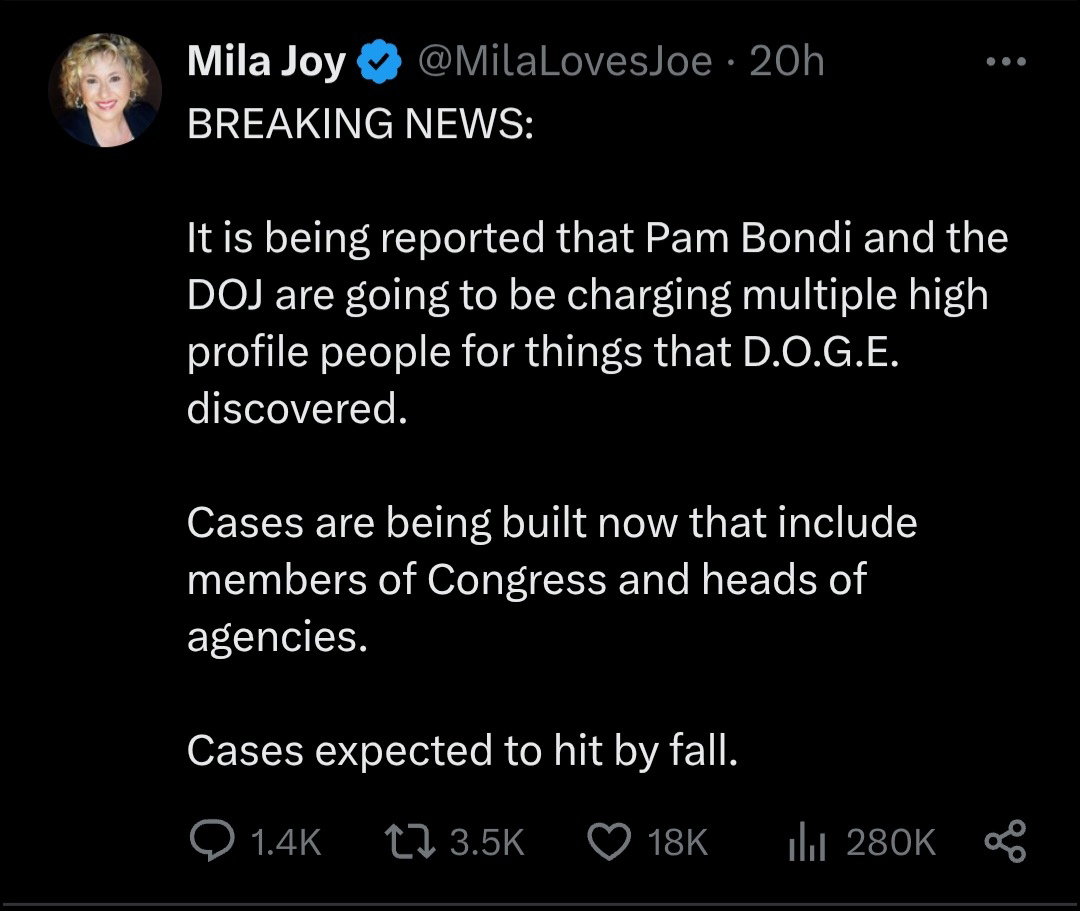
Task: Click the reply speech bubble icon
Action: [x=210, y=842]
